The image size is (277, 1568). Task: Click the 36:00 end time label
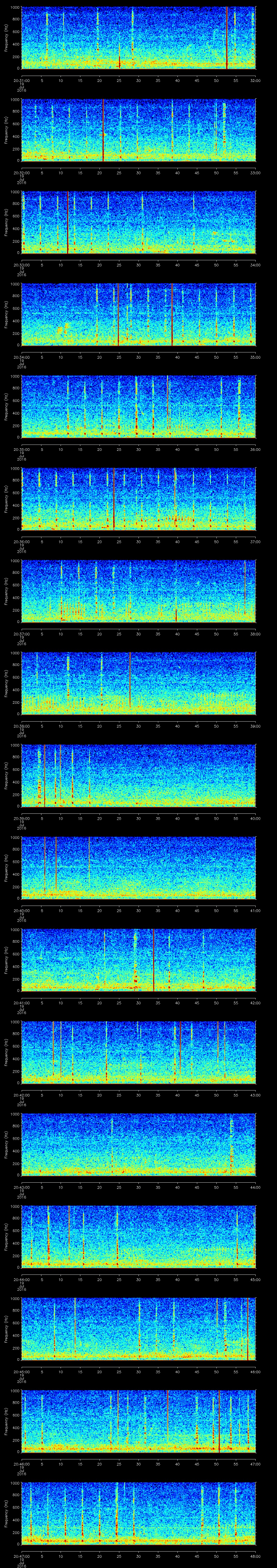[256, 449]
